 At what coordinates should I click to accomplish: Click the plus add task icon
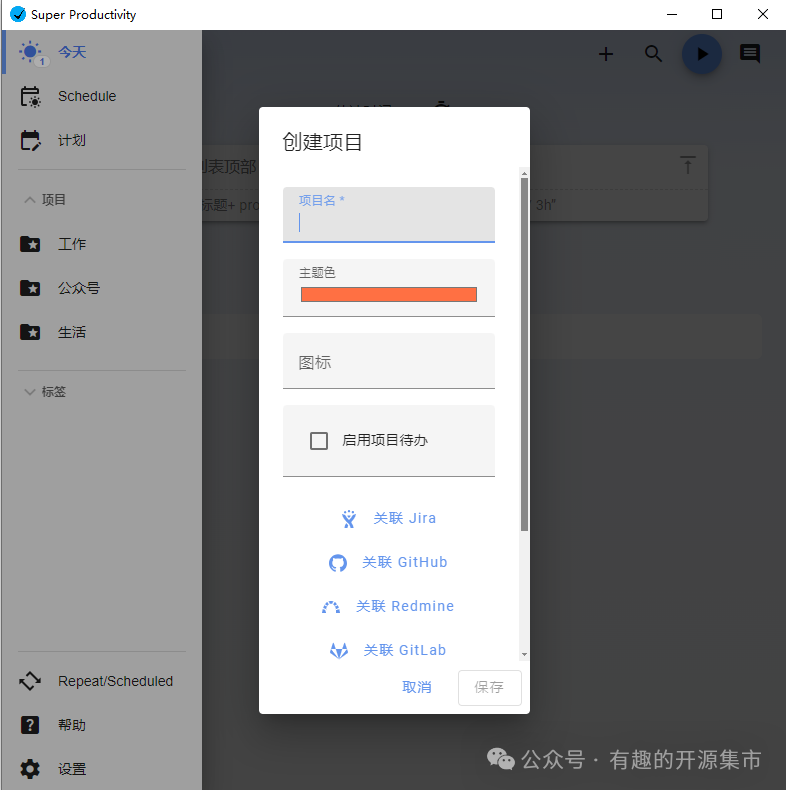pyautogui.click(x=606, y=54)
